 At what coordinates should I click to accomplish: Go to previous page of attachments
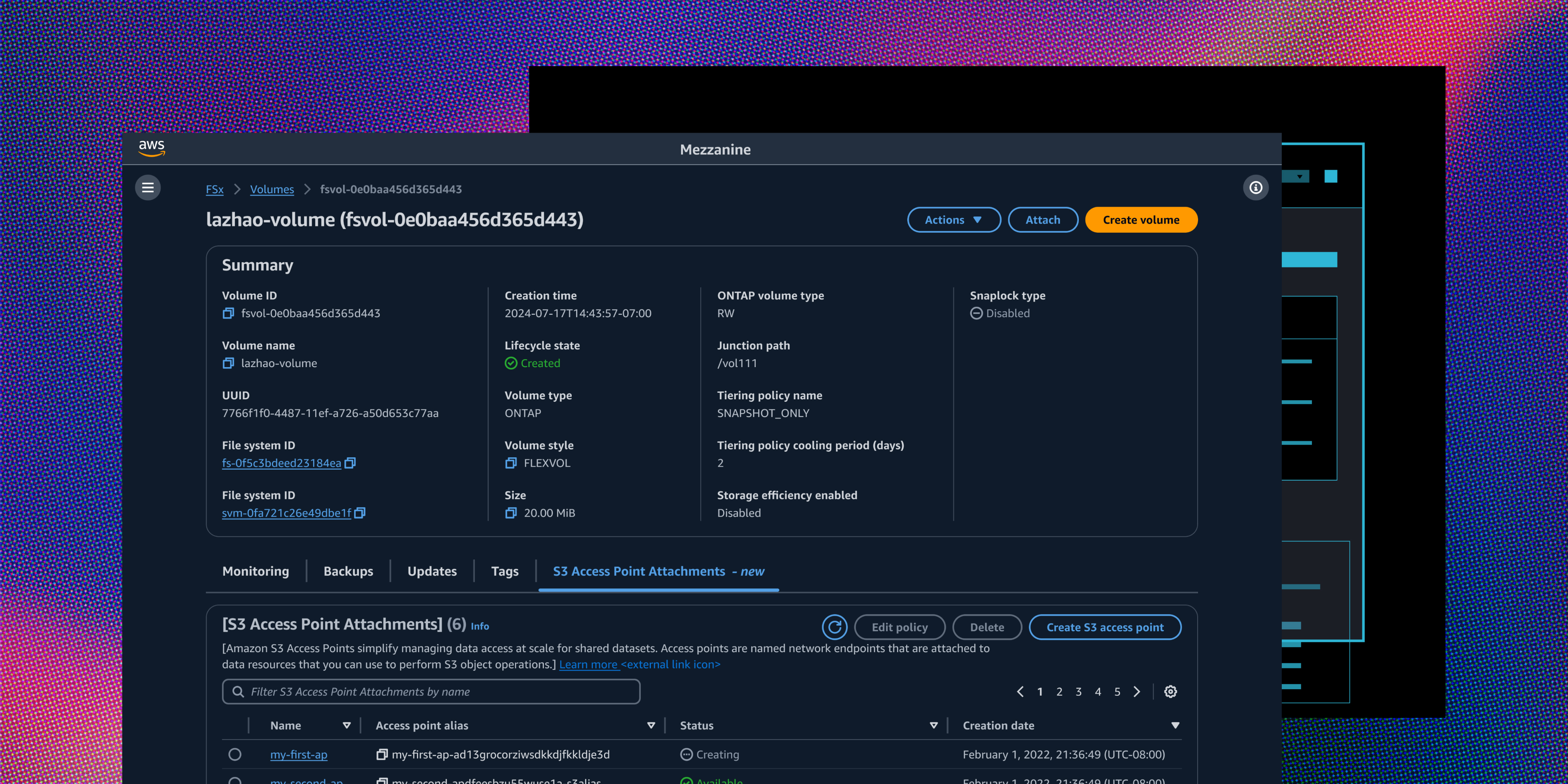[x=1020, y=691]
